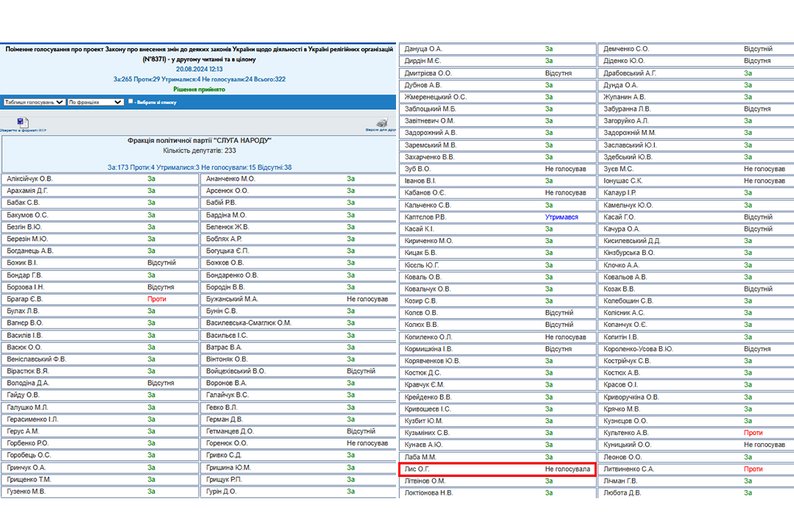Viewport: 794px width, 529px height.
Task: Click deputy name Аліксійчук О.В.
Action: tap(31, 178)
